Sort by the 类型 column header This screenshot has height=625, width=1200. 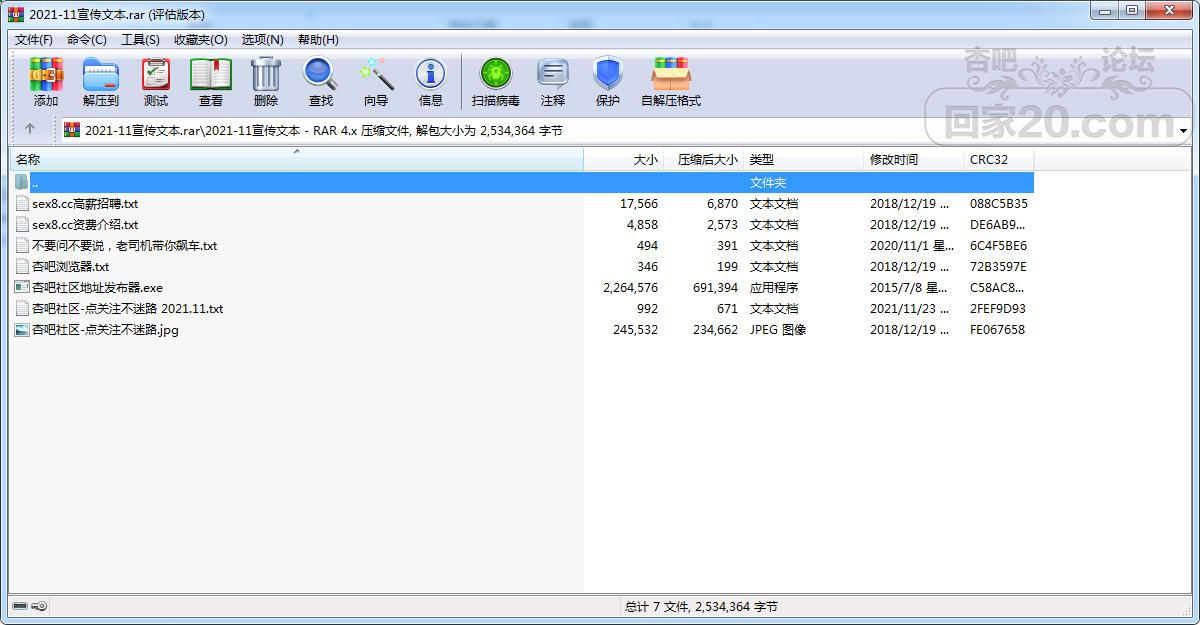(804, 159)
